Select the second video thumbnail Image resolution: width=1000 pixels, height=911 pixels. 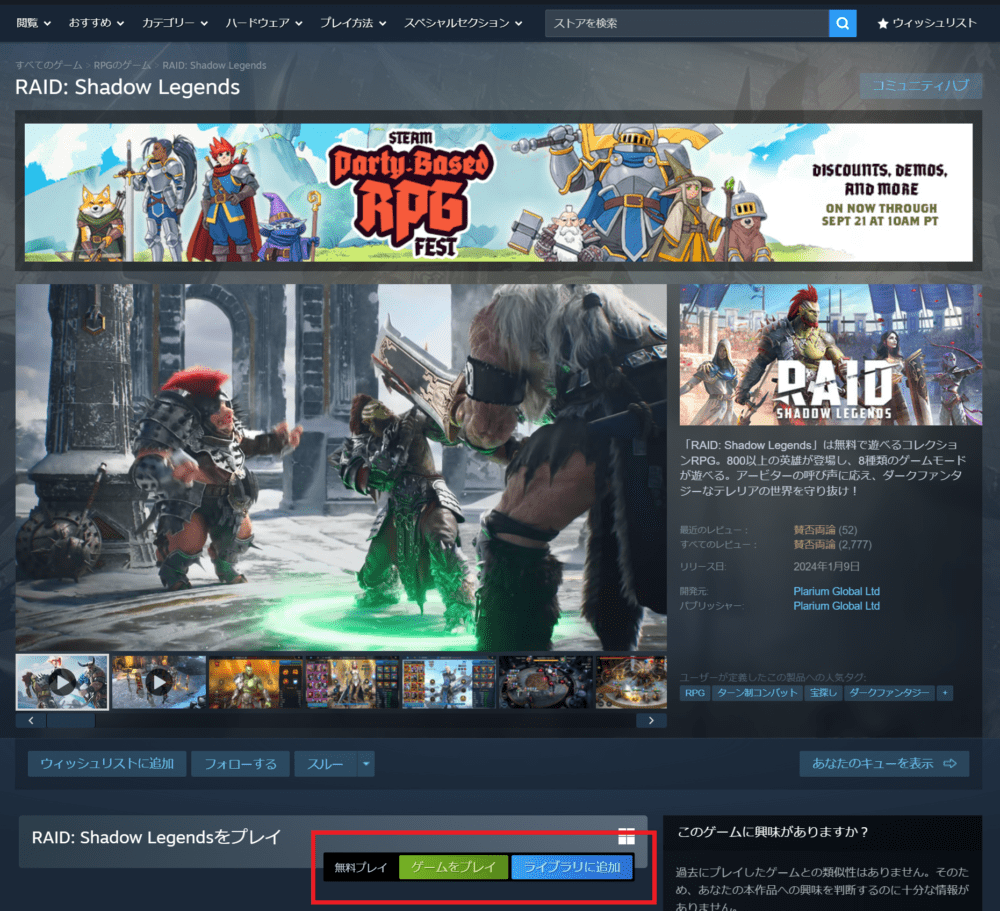pos(159,682)
